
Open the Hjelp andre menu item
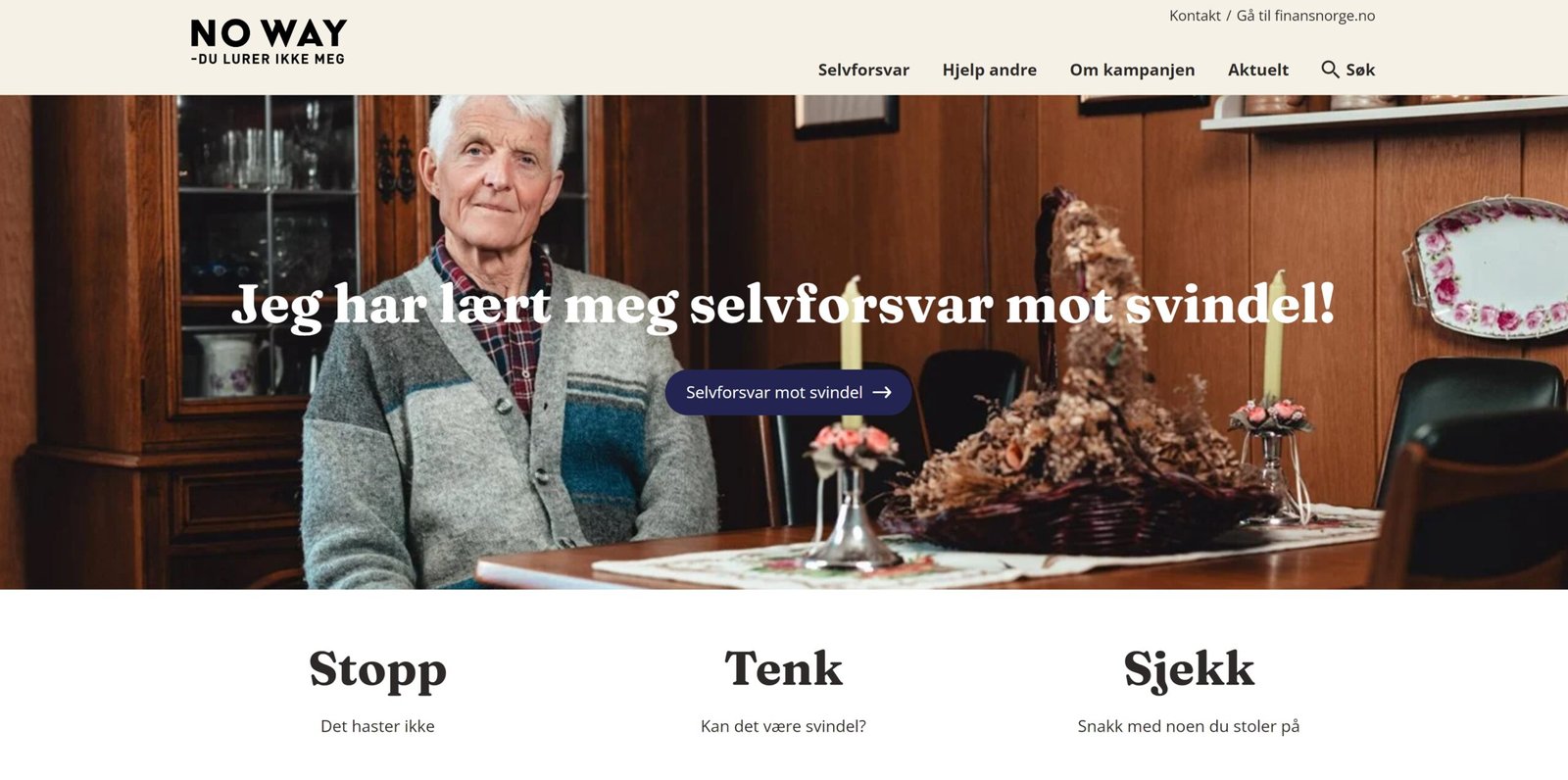(x=989, y=70)
